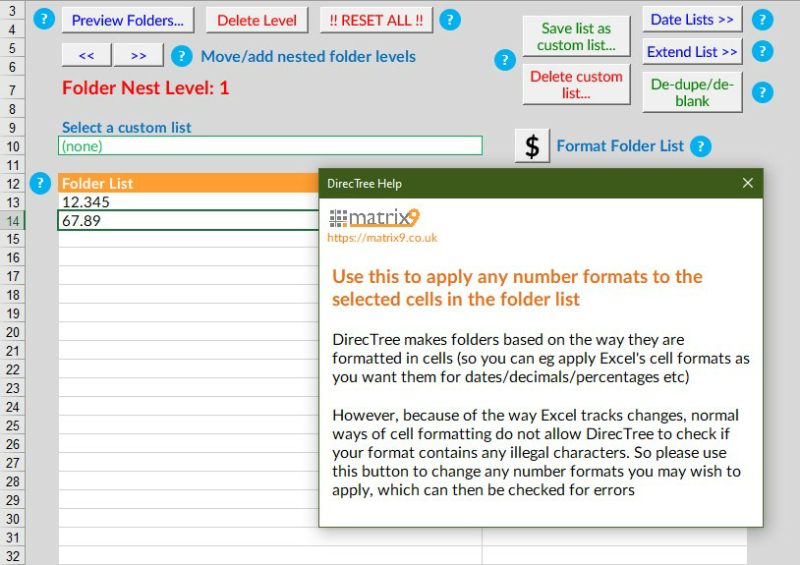This screenshot has height=565, width=800.
Task: Select row header 30
Action: pos(12,519)
